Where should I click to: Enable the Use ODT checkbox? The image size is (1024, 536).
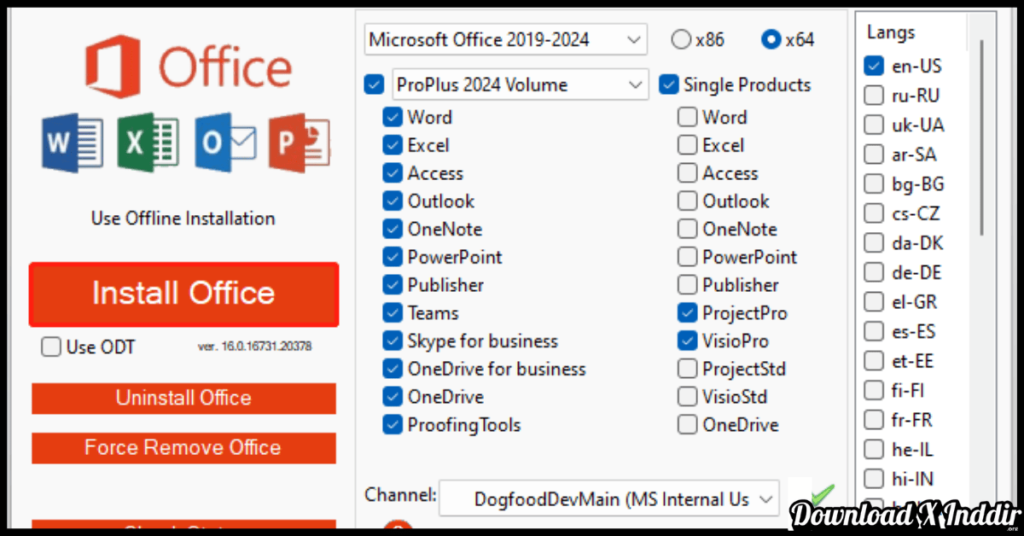pos(51,347)
